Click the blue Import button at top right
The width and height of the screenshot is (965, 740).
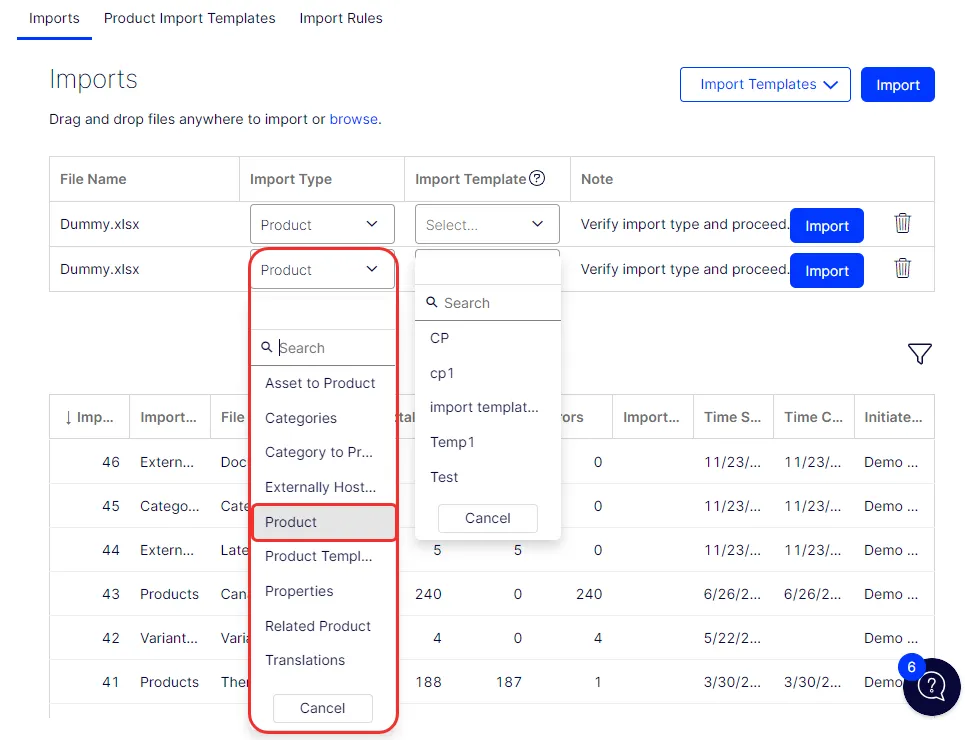[897, 84]
